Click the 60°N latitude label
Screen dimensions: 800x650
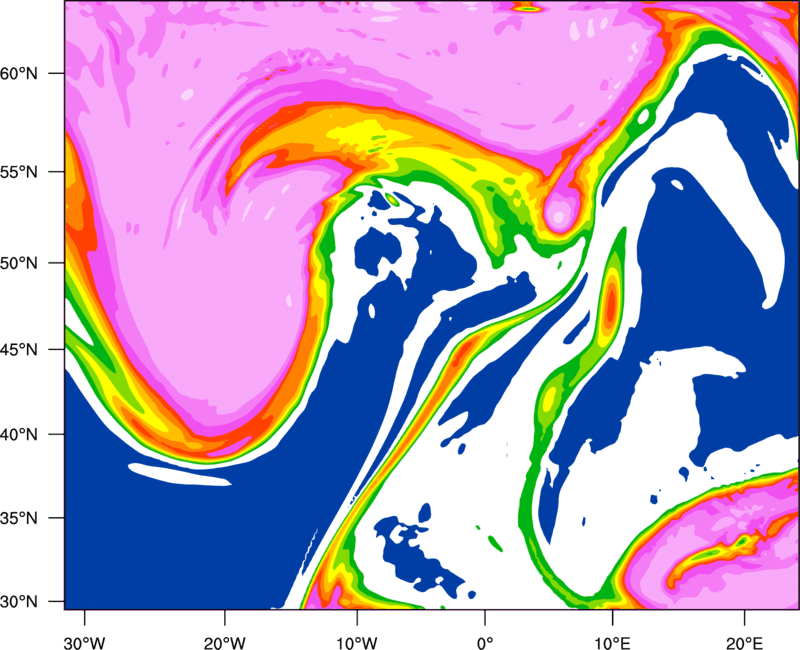coord(19,73)
